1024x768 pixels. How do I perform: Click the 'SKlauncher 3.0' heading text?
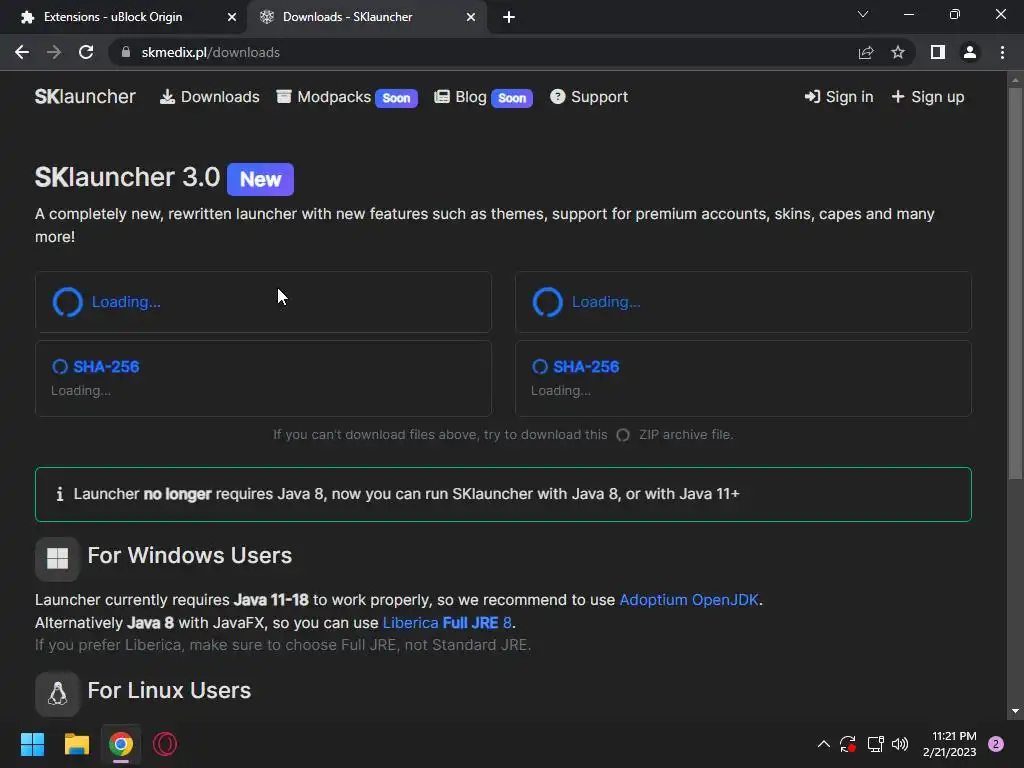(127, 177)
